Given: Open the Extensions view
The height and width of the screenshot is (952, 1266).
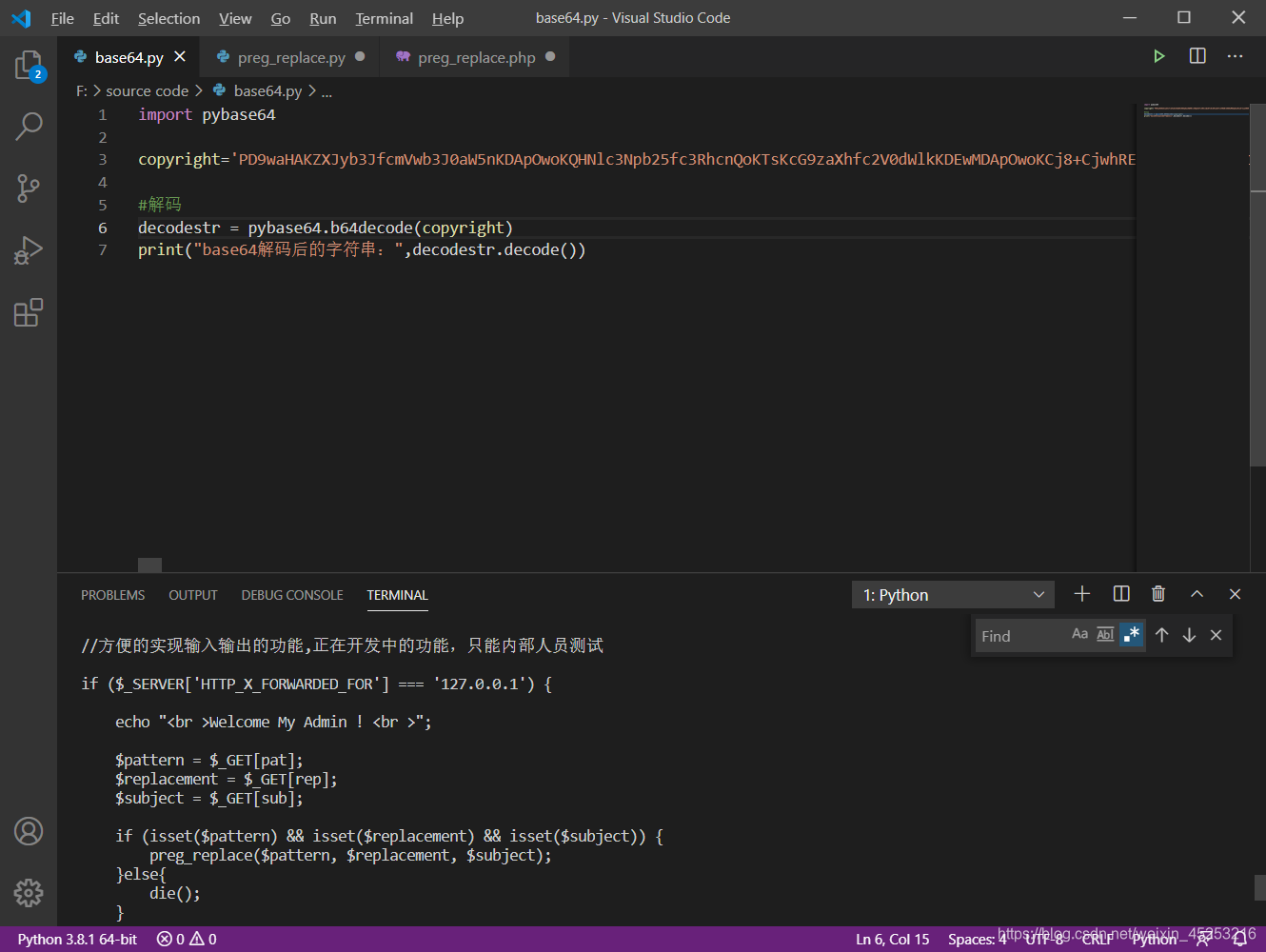Looking at the screenshot, I should coord(29,312).
